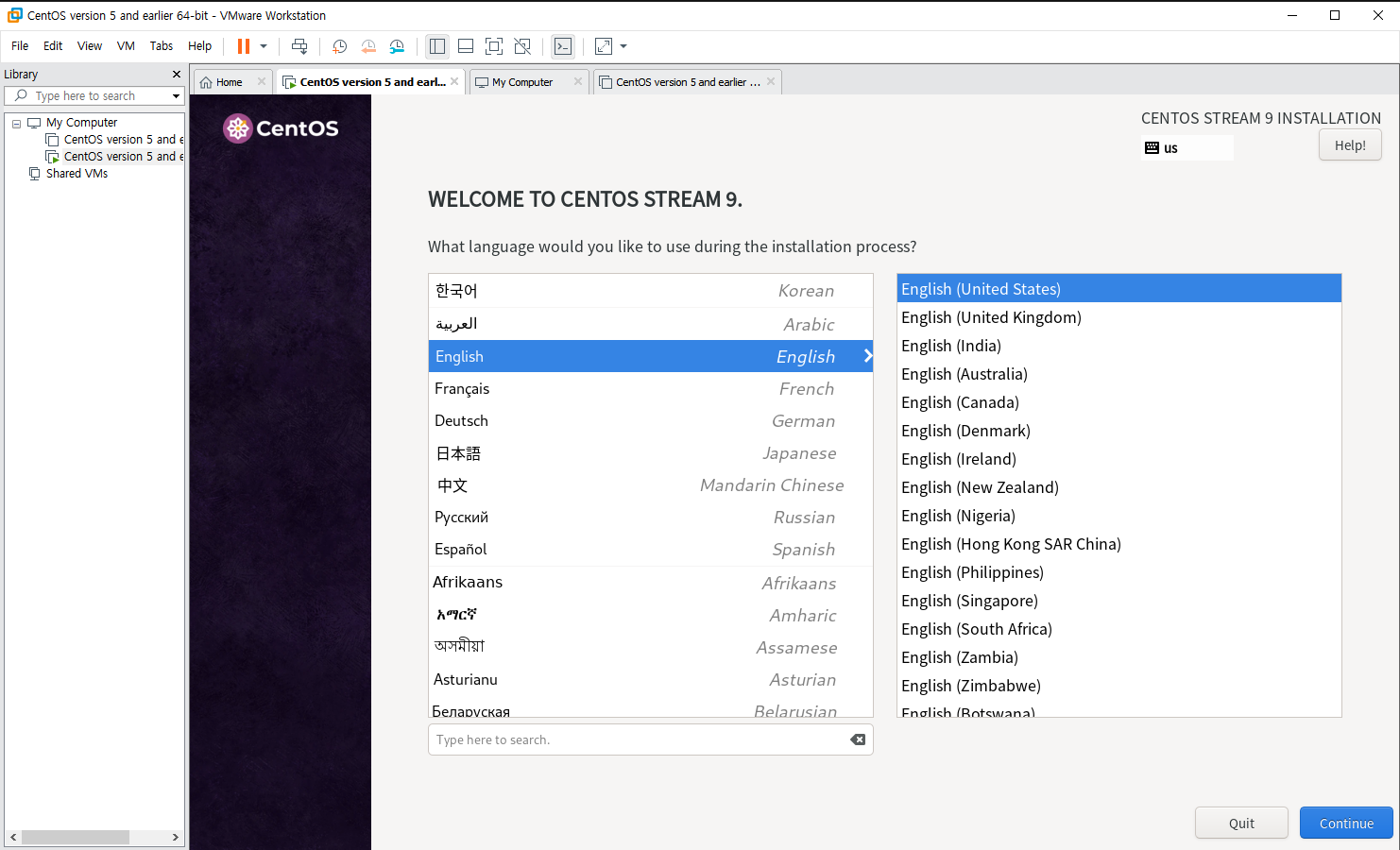
Task: Open the View menu
Action: point(90,45)
